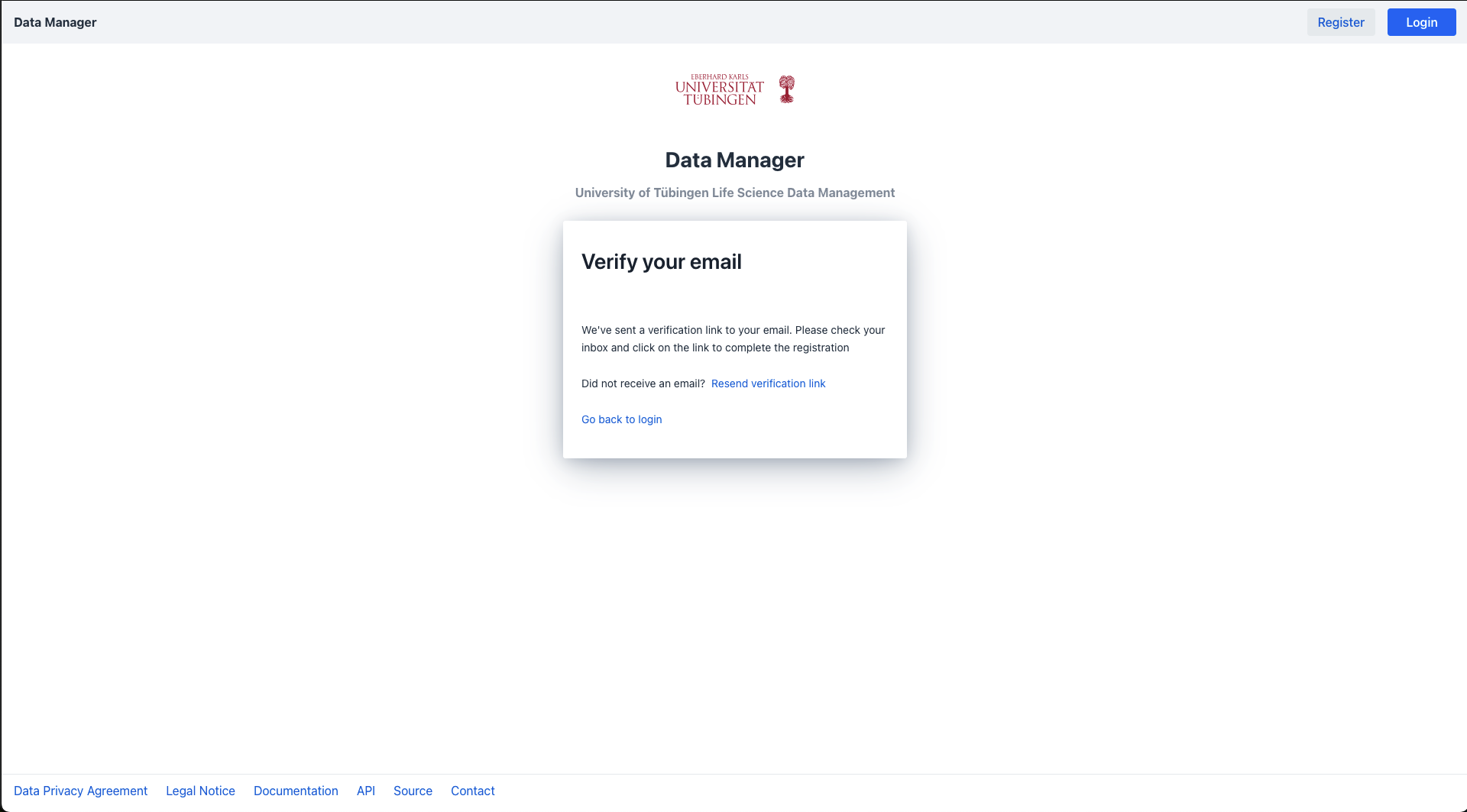Image resolution: width=1467 pixels, height=812 pixels.
Task: Click the Verify your email heading
Action: [661, 262]
